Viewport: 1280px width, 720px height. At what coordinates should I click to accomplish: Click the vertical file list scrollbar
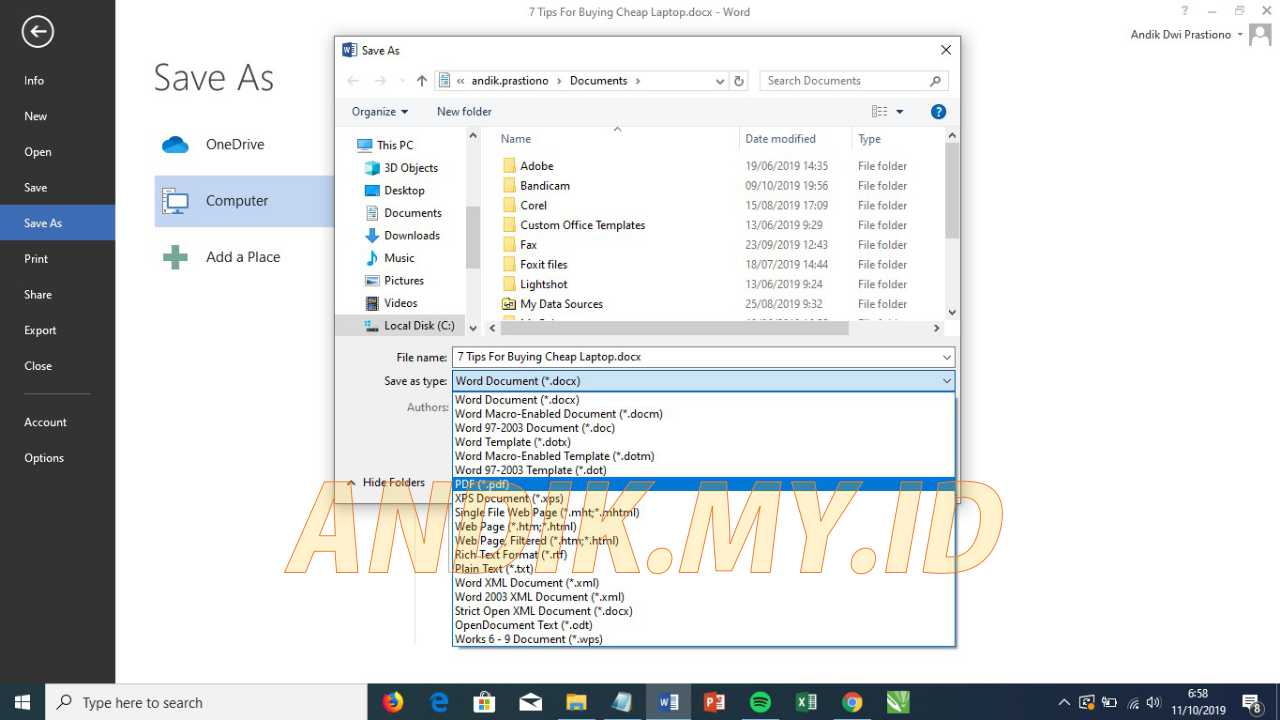[x=952, y=190]
